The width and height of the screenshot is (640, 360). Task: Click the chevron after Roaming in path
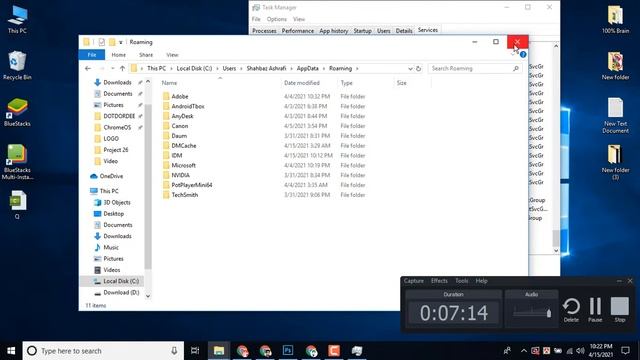357,69
